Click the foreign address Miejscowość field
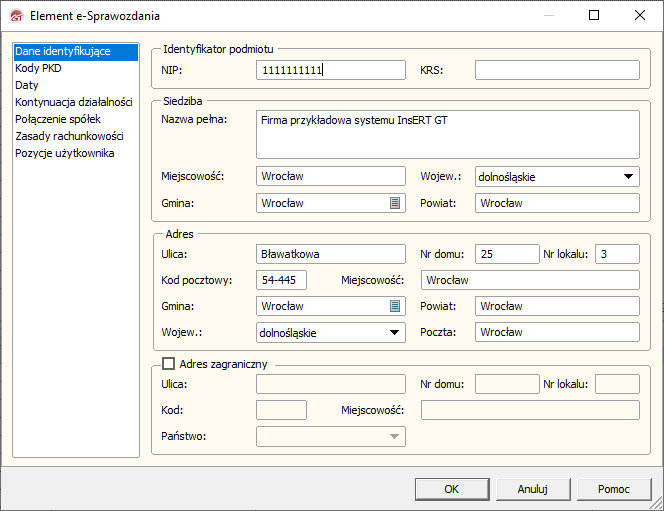 [530, 410]
